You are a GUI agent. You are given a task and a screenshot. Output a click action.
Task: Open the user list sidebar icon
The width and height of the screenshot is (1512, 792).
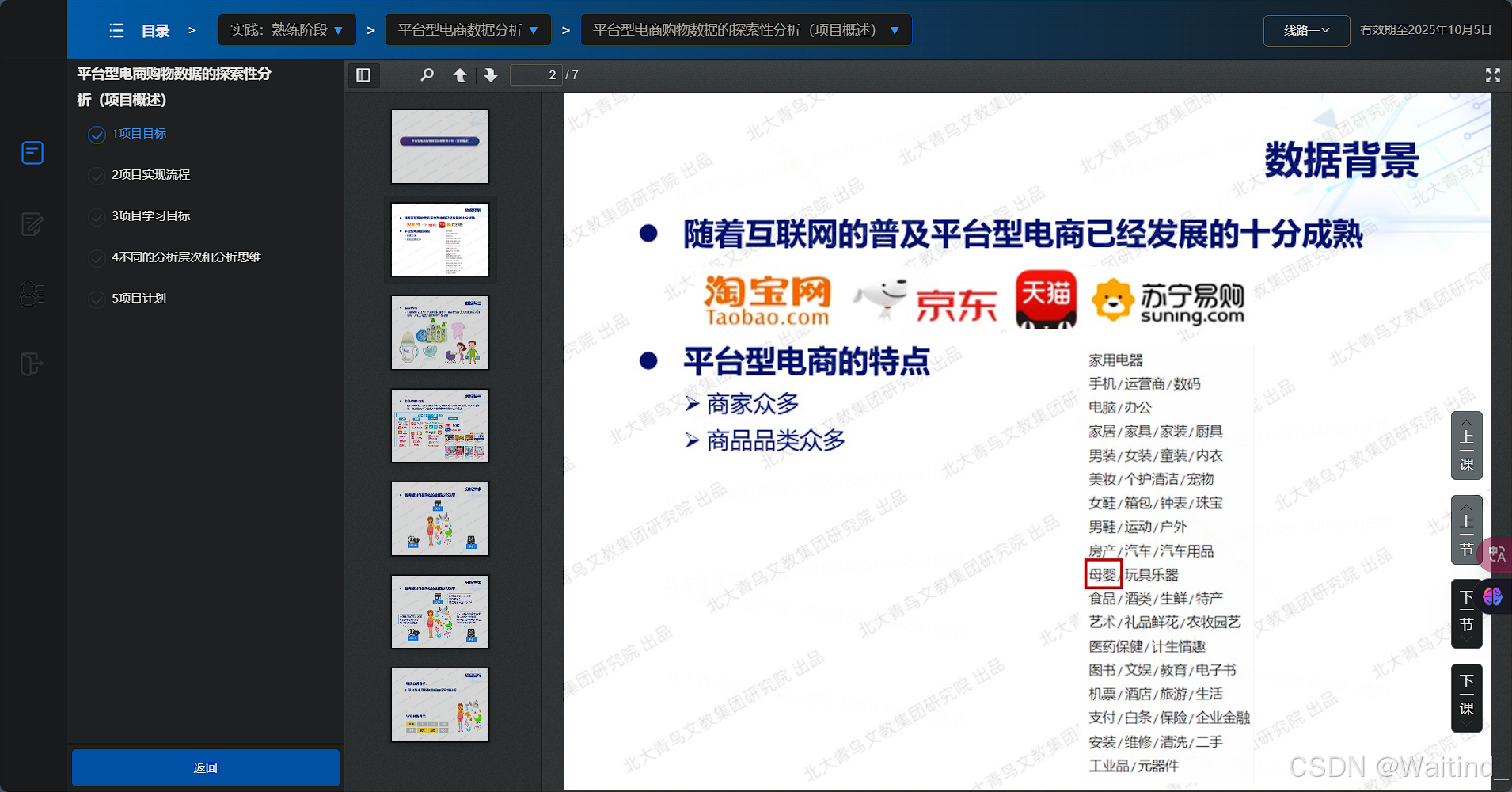(32, 294)
